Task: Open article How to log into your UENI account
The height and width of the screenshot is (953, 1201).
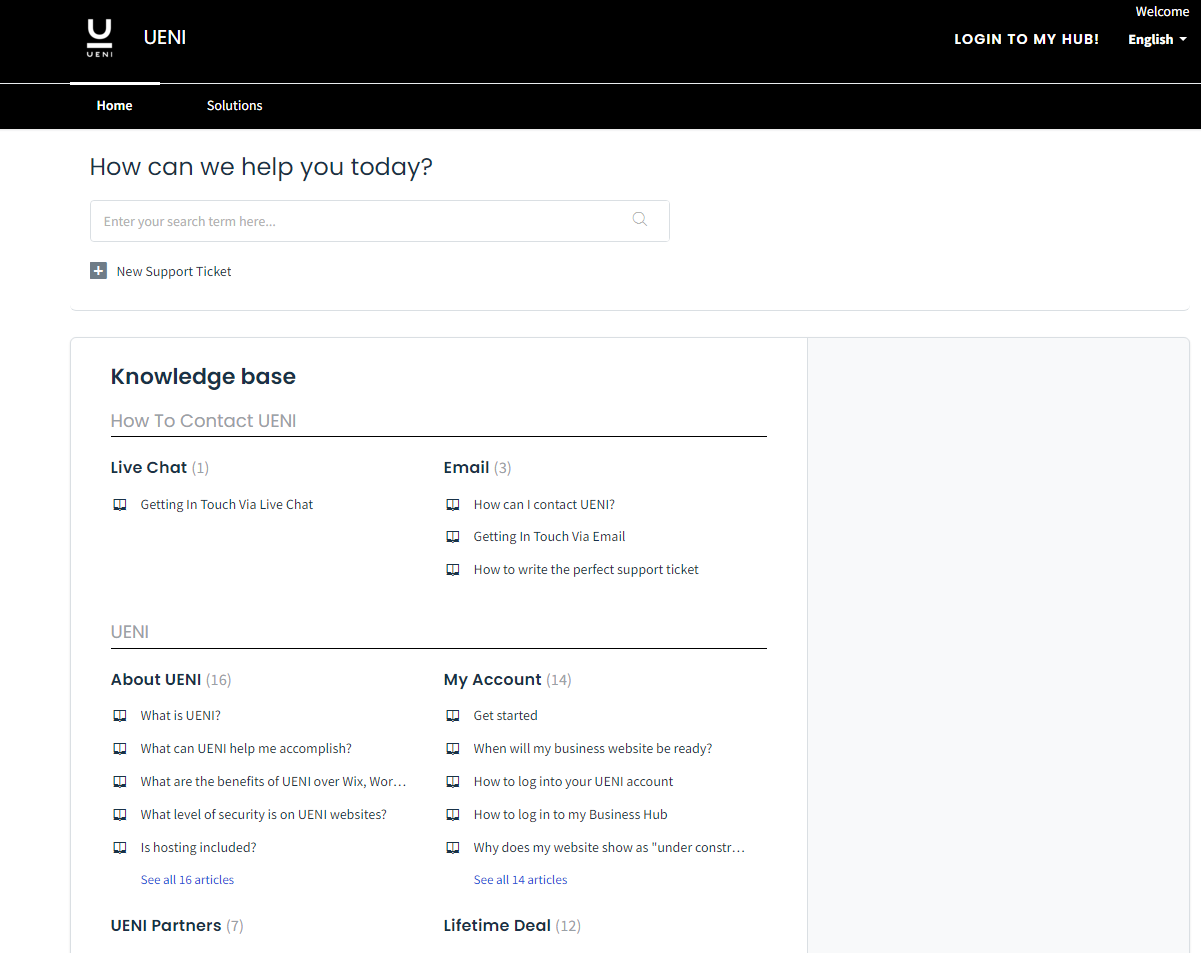Action: pyautogui.click(x=574, y=782)
